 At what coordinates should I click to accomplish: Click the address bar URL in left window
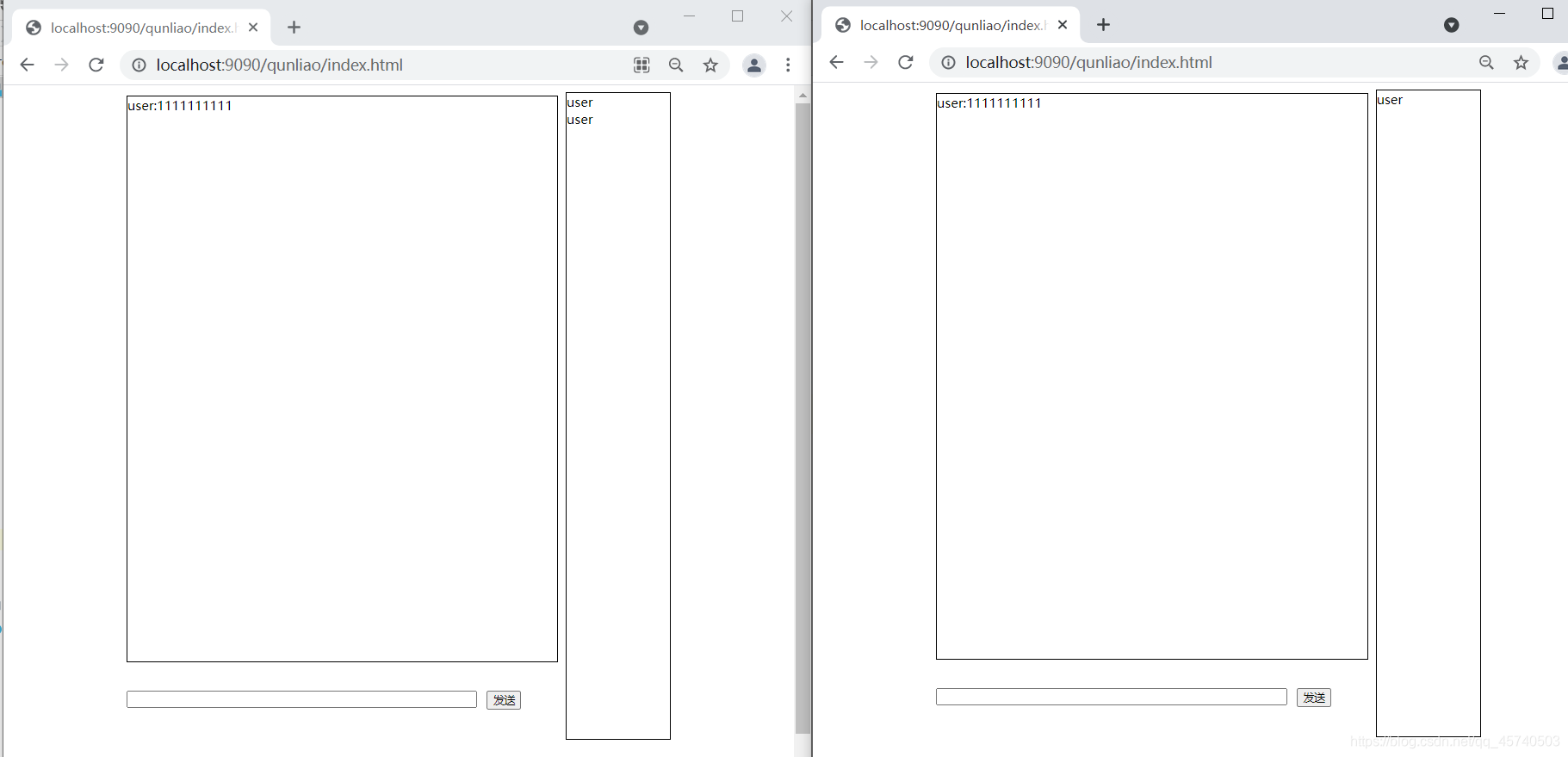point(279,65)
